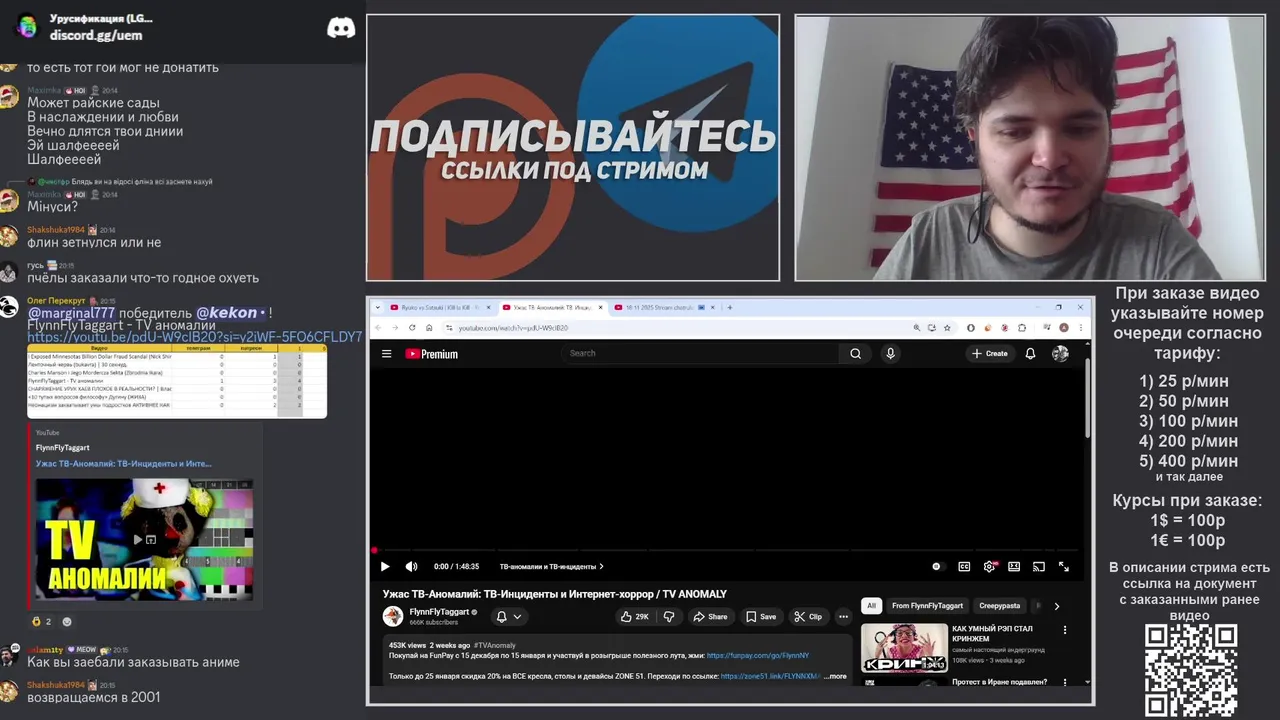
Task: Open Протест в Иране подавлен video title
Action: 1000,682
